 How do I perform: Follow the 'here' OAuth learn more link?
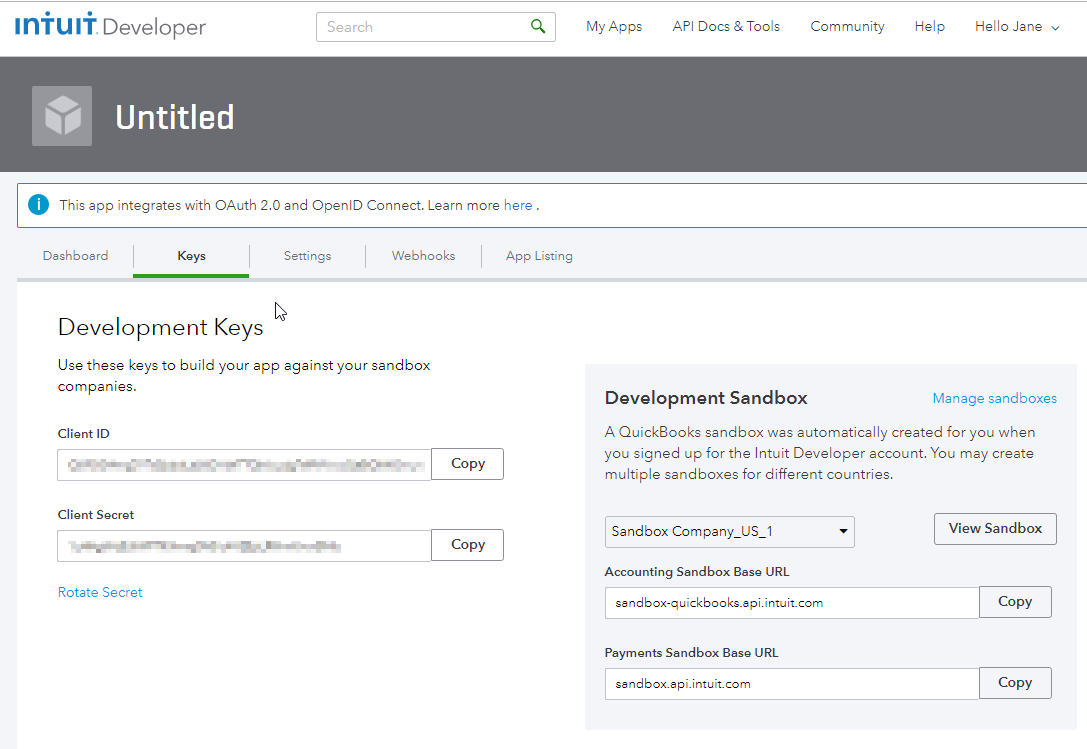pyautogui.click(x=518, y=205)
